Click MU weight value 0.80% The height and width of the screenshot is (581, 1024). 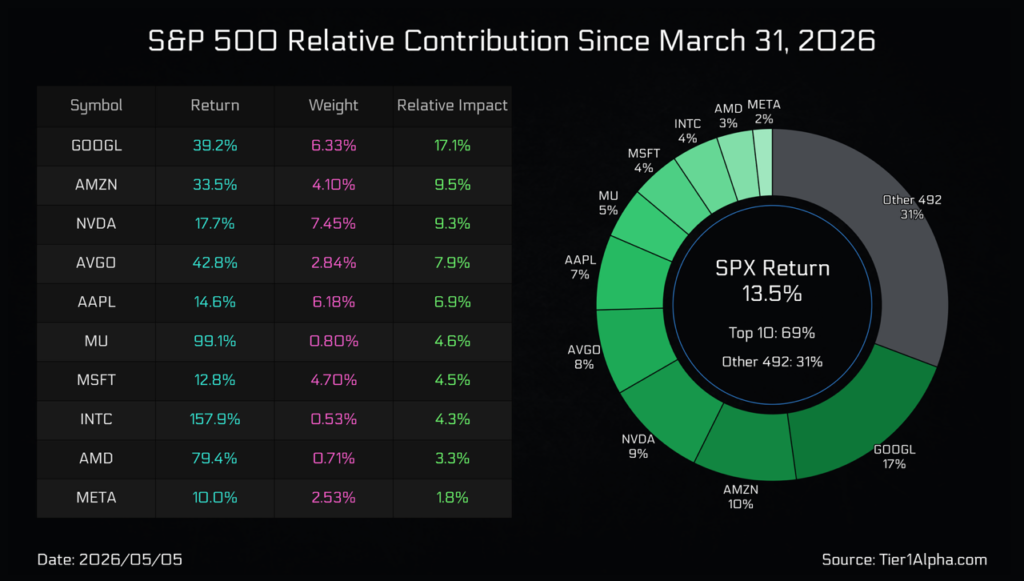(333, 341)
